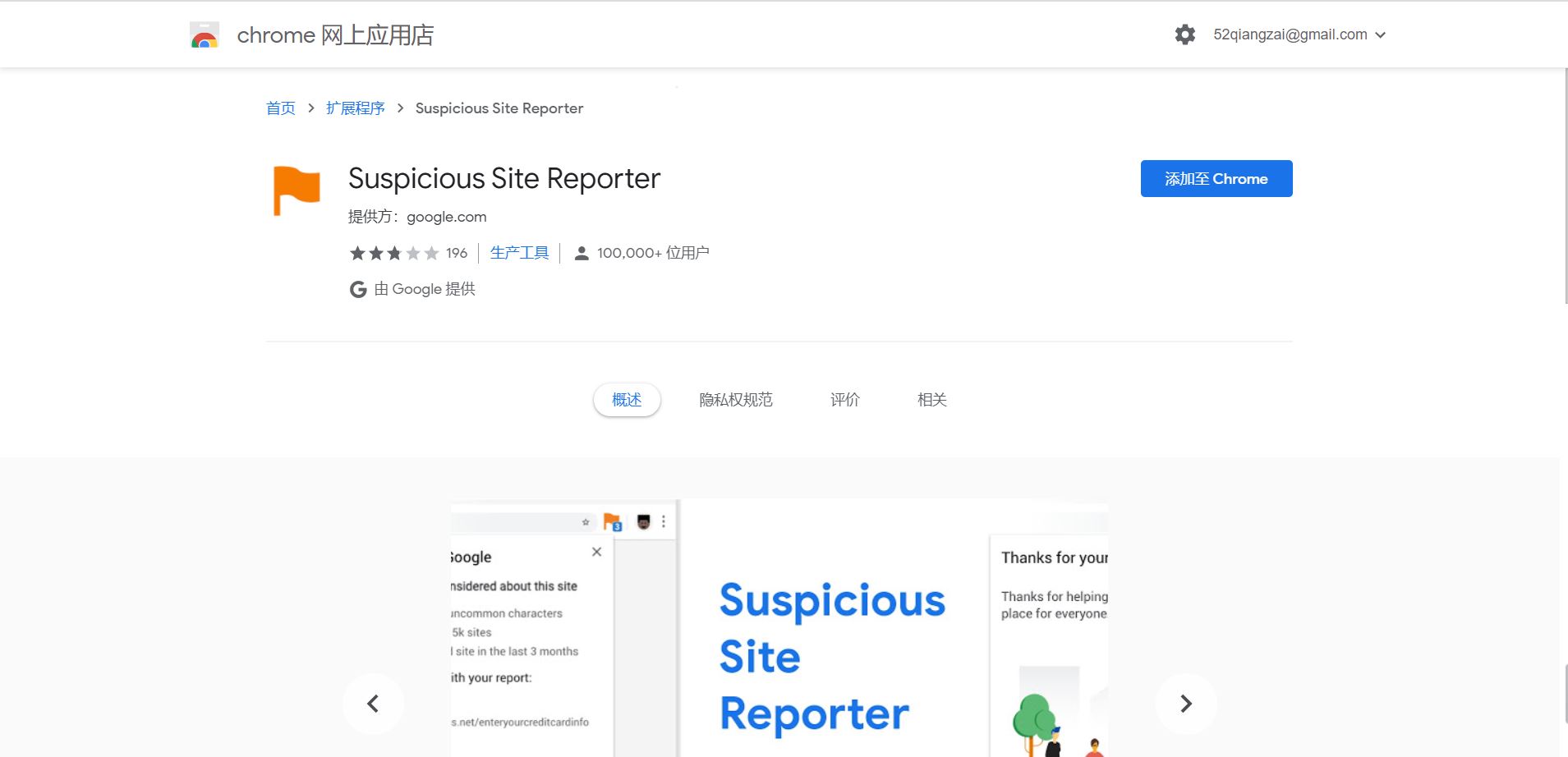This screenshot has height=757, width=1568.
Task: Switch to the 概述 tab
Action: point(627,400)
